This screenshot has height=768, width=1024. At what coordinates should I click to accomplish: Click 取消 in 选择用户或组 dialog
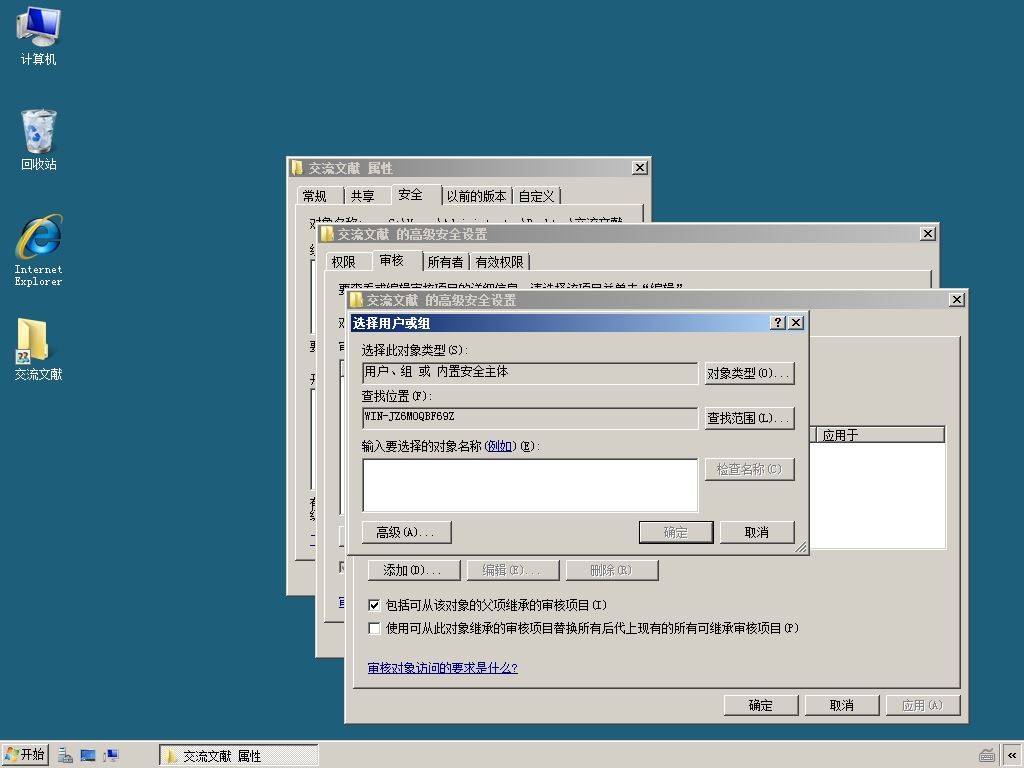757,532
